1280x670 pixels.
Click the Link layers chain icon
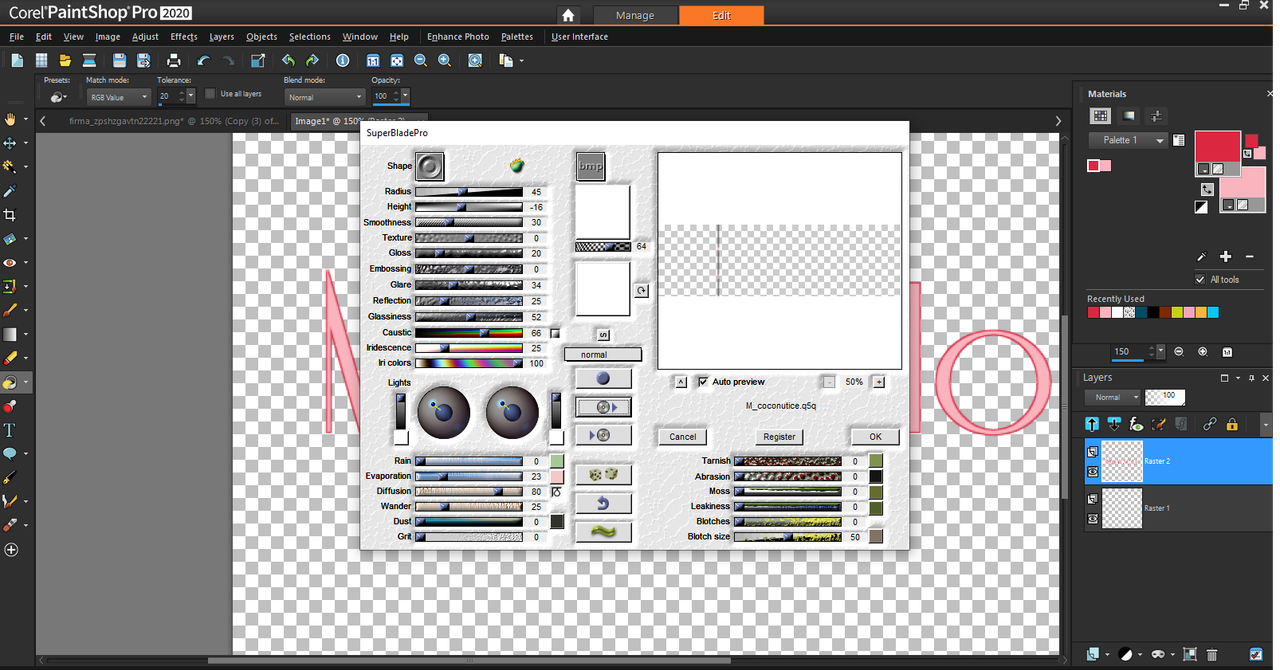[1209, 424]
